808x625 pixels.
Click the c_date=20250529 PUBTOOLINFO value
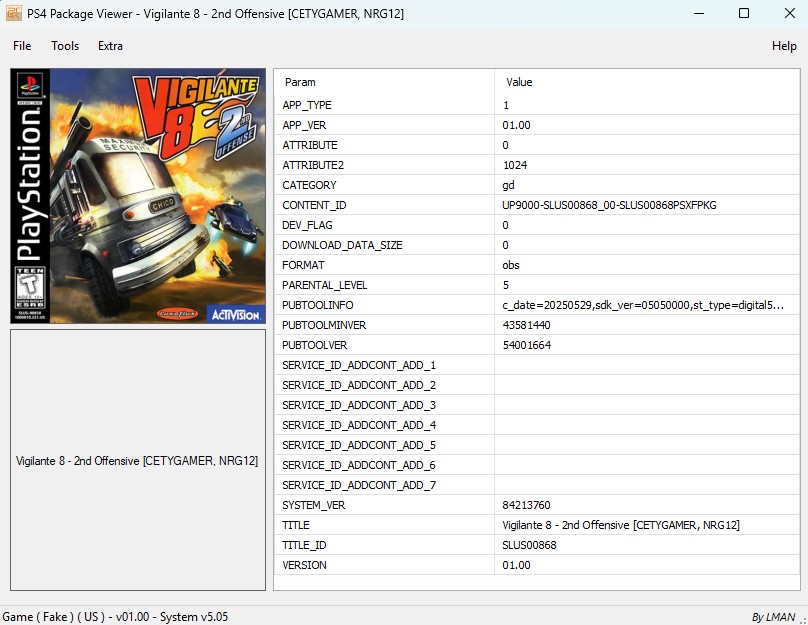(x=643, y=306)
